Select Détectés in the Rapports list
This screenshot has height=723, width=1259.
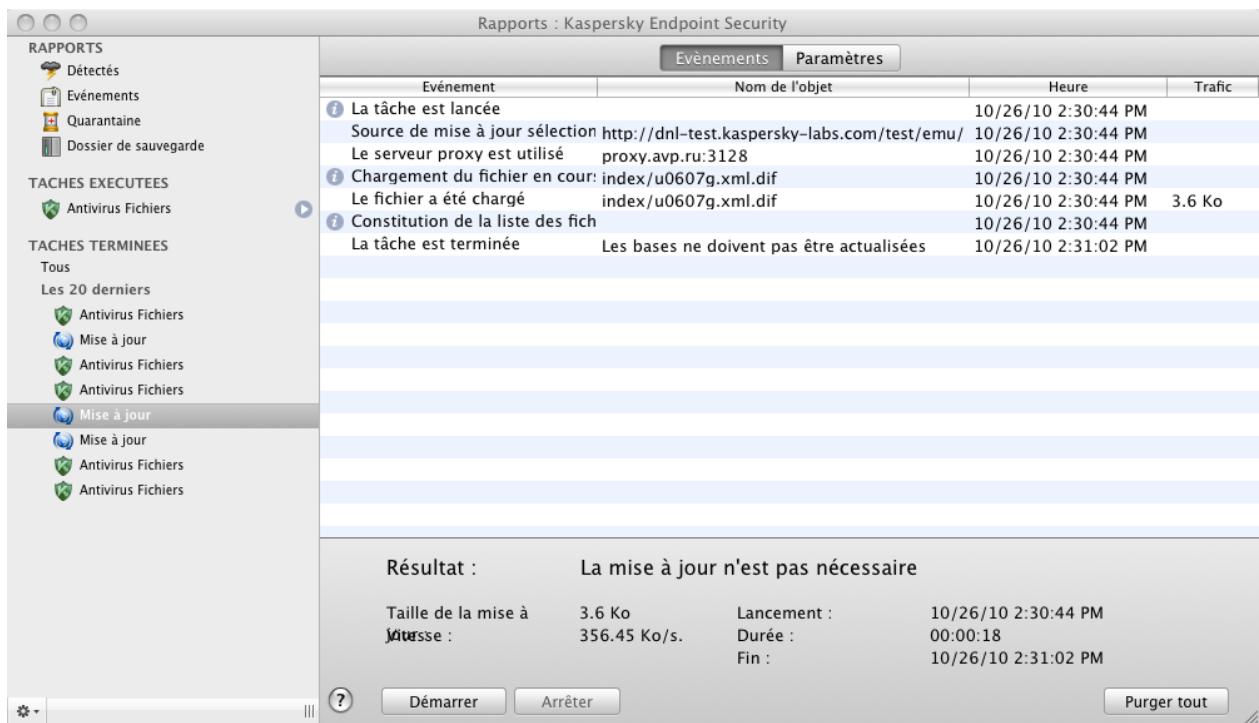pyautogui.click(x=91, y=71)
